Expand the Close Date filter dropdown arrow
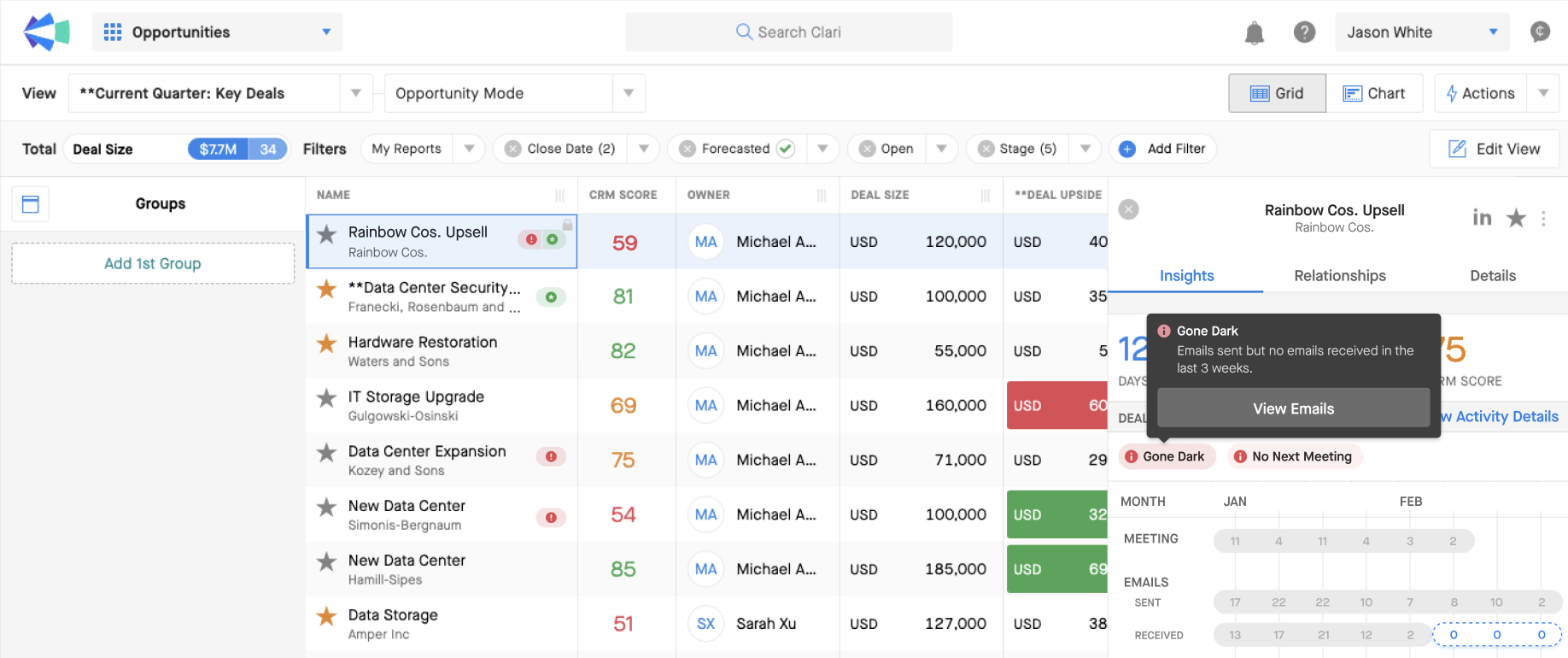The height and width of the screenshot is (658, 1568). [644, 149]
